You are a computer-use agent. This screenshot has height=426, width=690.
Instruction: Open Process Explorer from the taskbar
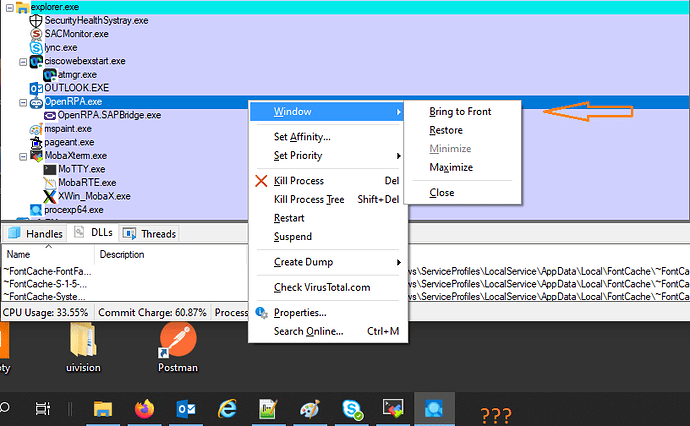pos(434,409)
